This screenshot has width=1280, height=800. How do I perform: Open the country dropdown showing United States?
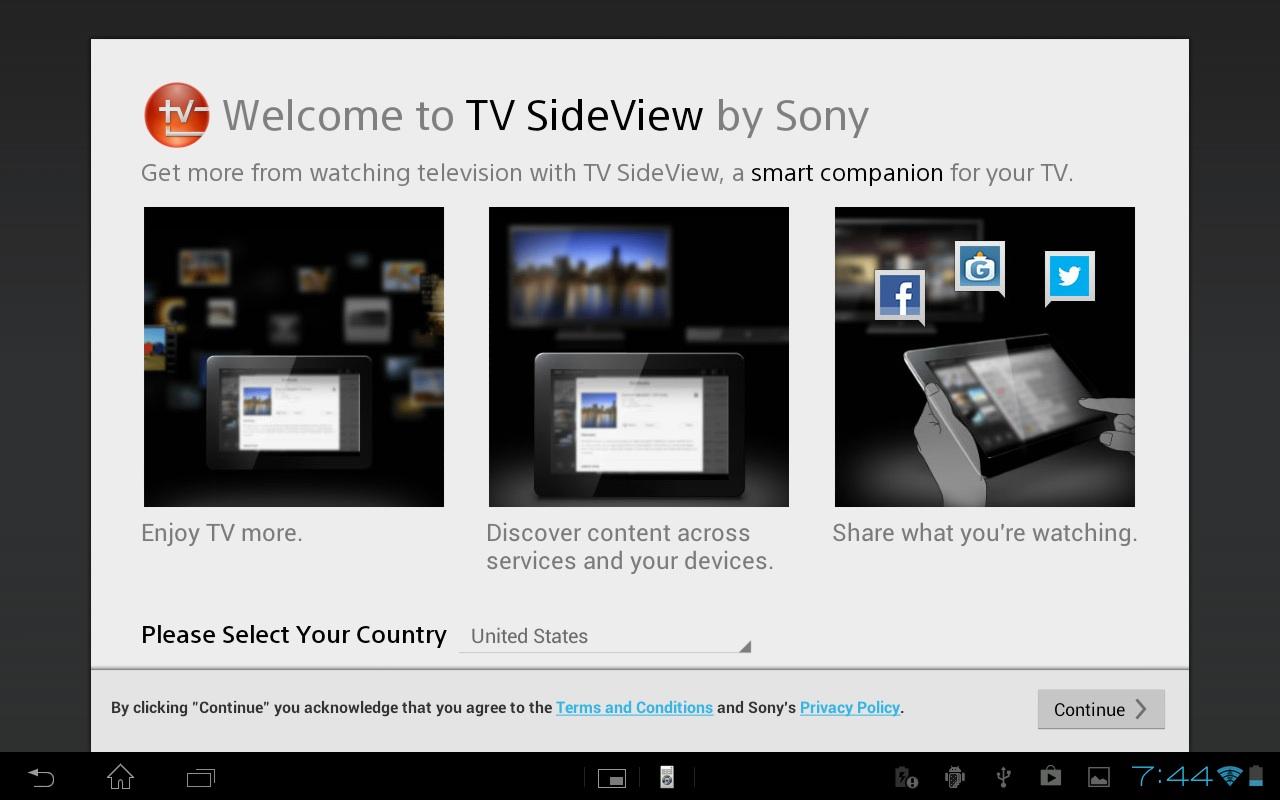[x=605, y=636]
